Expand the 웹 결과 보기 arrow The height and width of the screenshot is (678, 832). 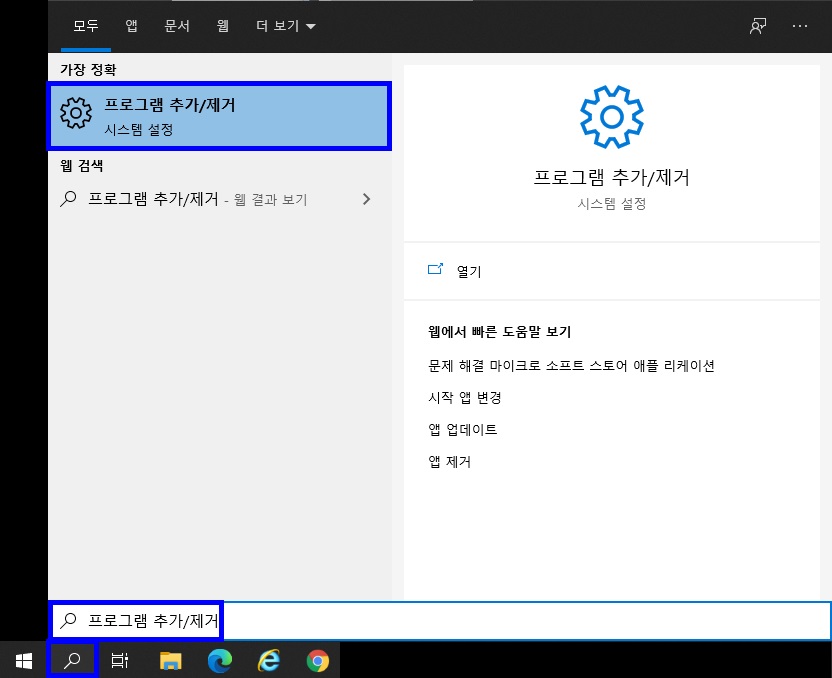367,198
